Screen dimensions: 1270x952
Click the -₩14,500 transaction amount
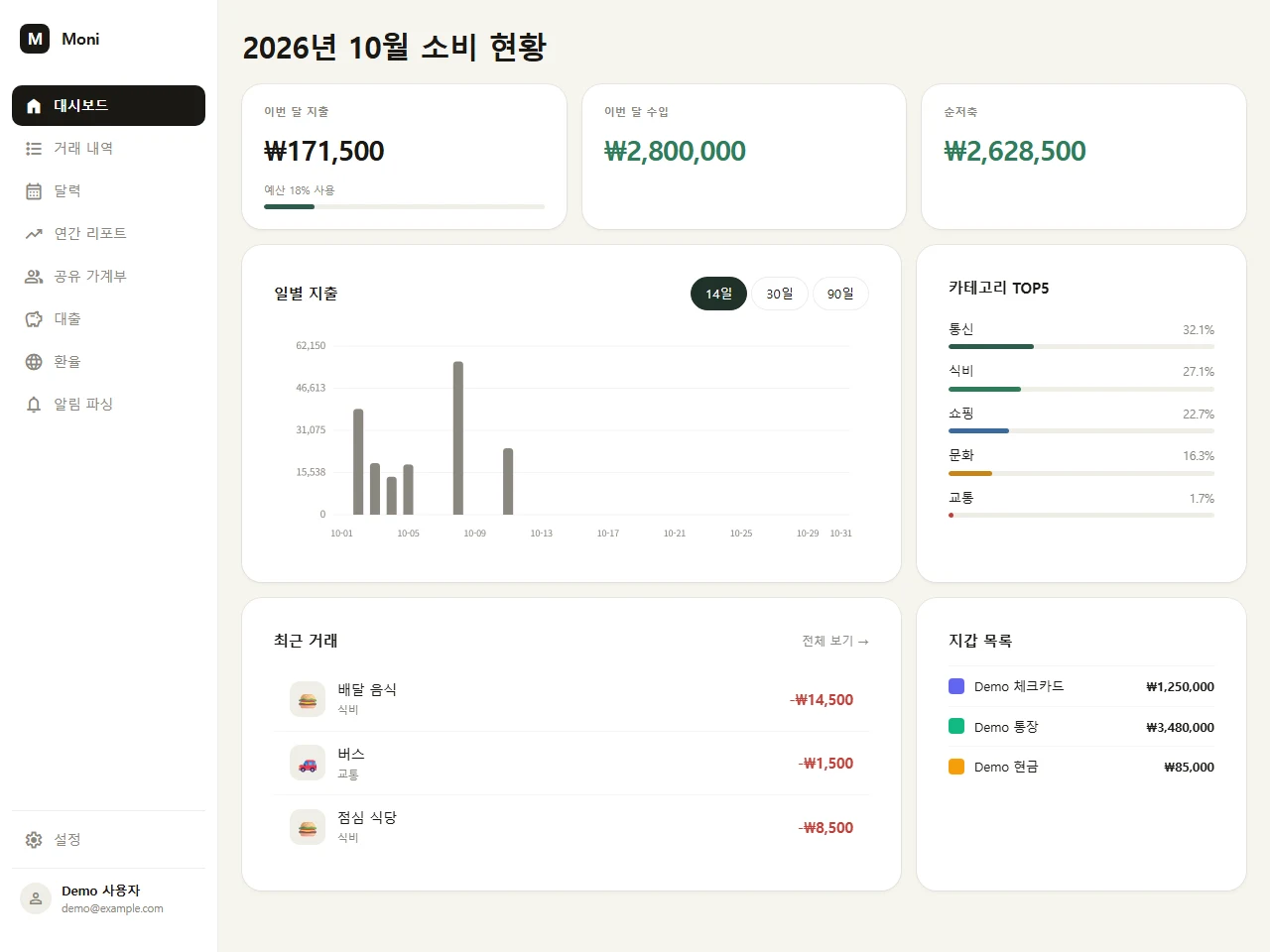(x=822, y=700)
